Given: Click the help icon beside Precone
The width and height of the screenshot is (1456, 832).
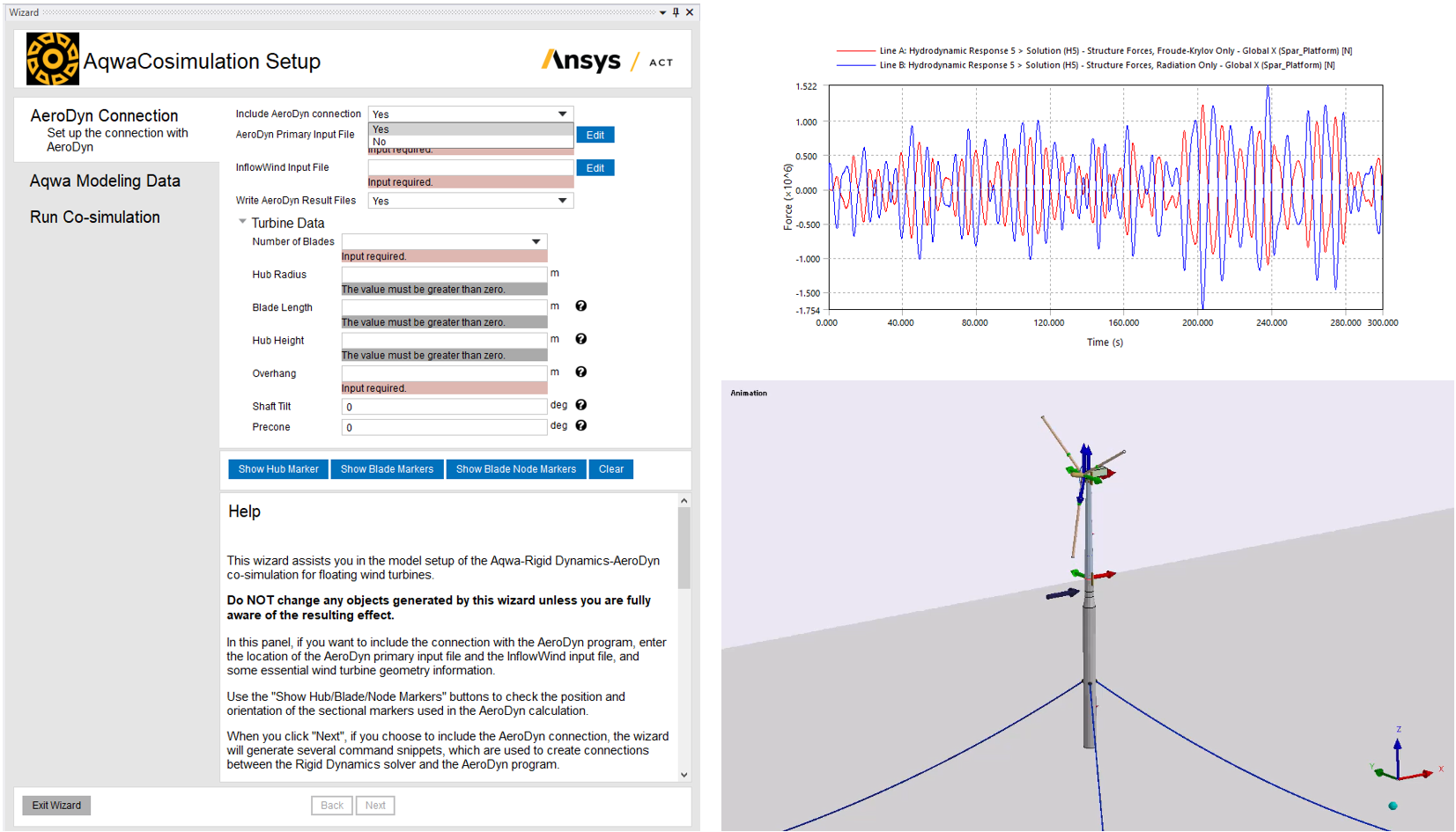Looking at the screenshot, I should click(580, 426).
